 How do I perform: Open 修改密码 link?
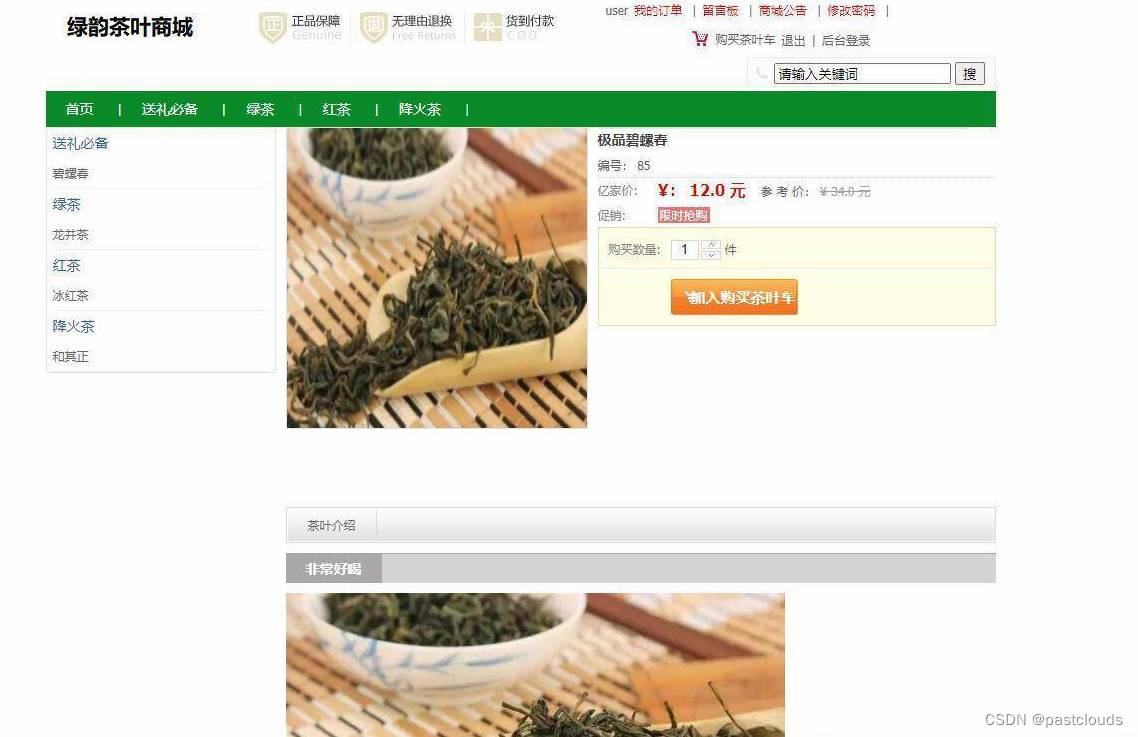[x=851, y=11]
